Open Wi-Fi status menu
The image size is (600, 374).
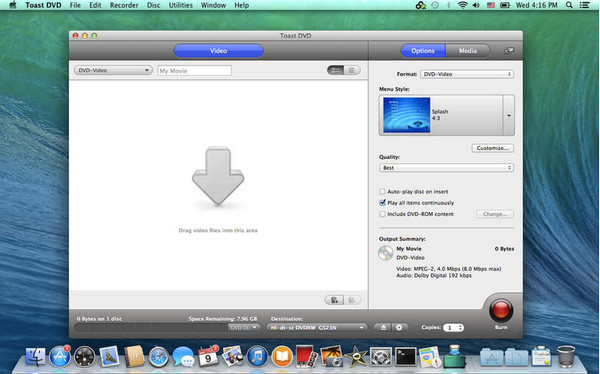(x=463, y=5)
